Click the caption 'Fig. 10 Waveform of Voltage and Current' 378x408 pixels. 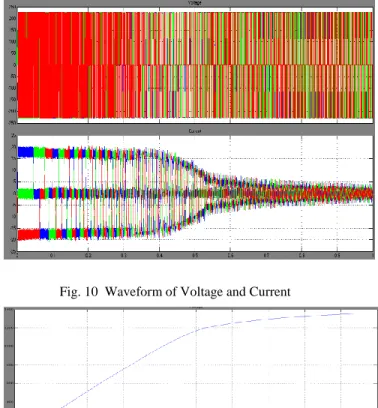[175, 292]
